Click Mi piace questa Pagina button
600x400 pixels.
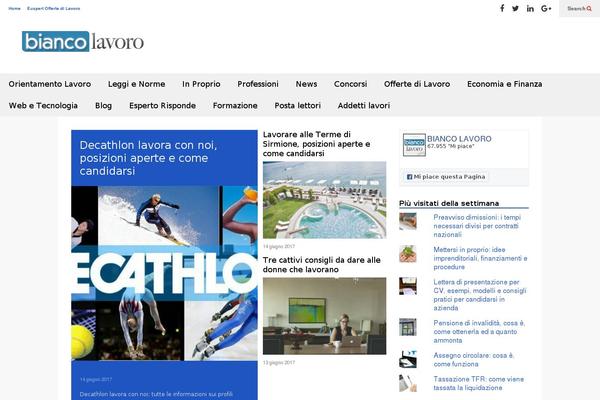point(446,177)
